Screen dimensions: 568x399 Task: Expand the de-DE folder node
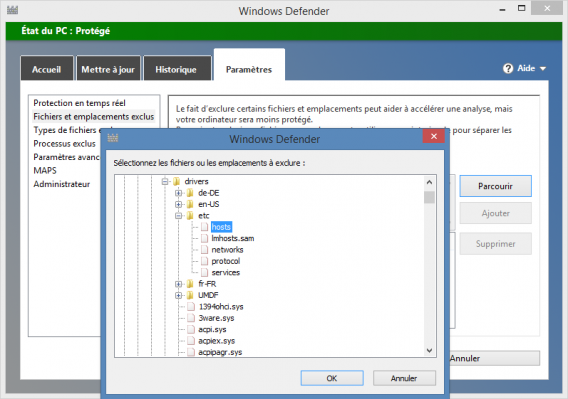[178, 193]
